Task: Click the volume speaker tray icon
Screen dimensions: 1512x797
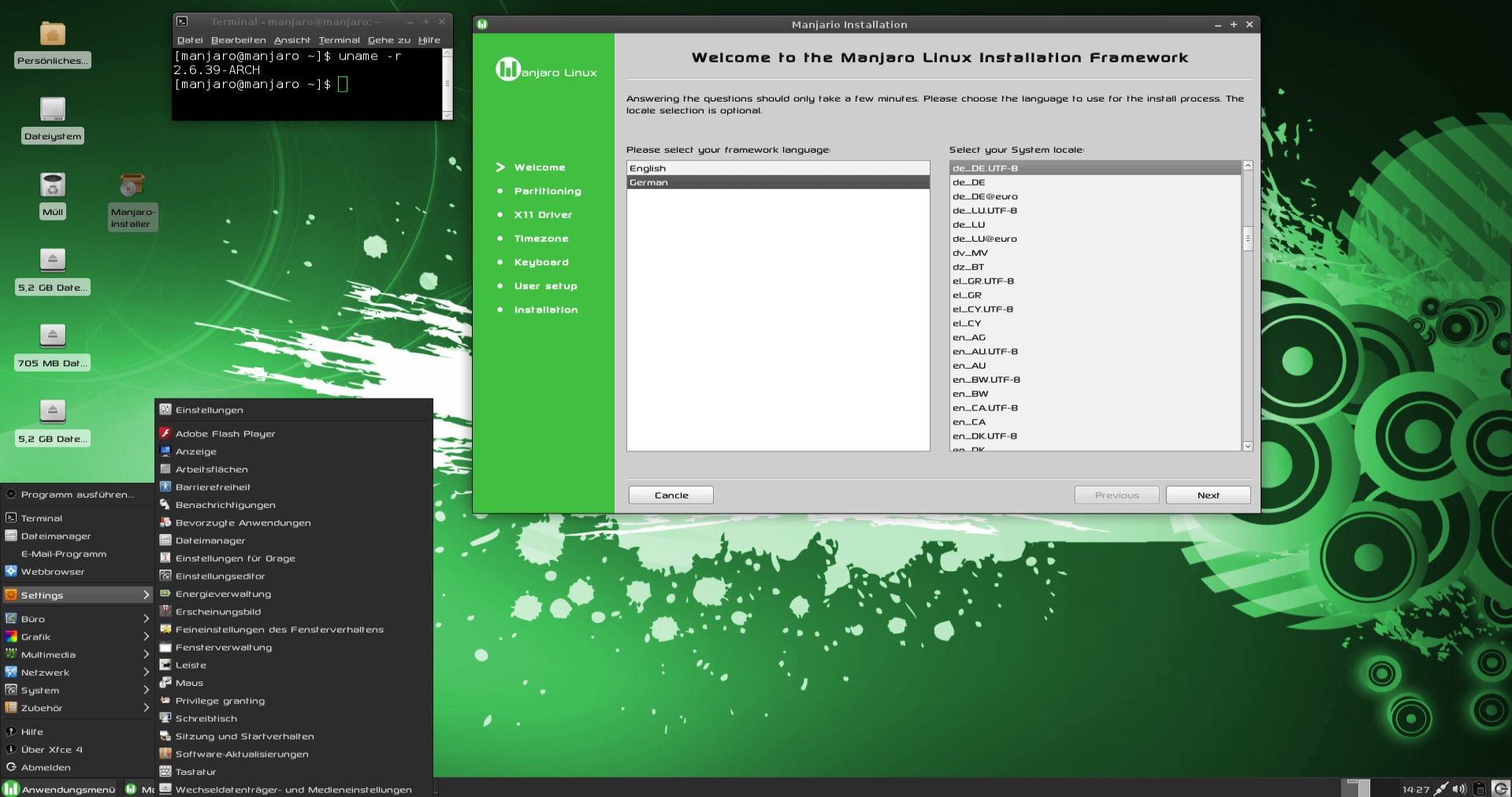Action: [1459, 788]
